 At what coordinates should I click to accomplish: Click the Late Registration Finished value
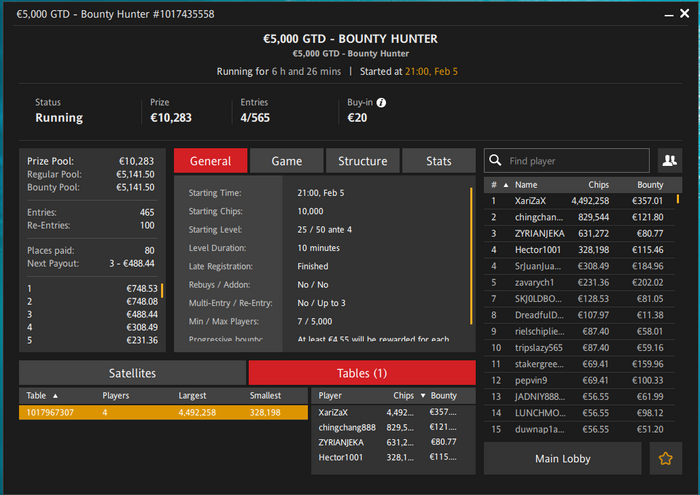[312, 266]
